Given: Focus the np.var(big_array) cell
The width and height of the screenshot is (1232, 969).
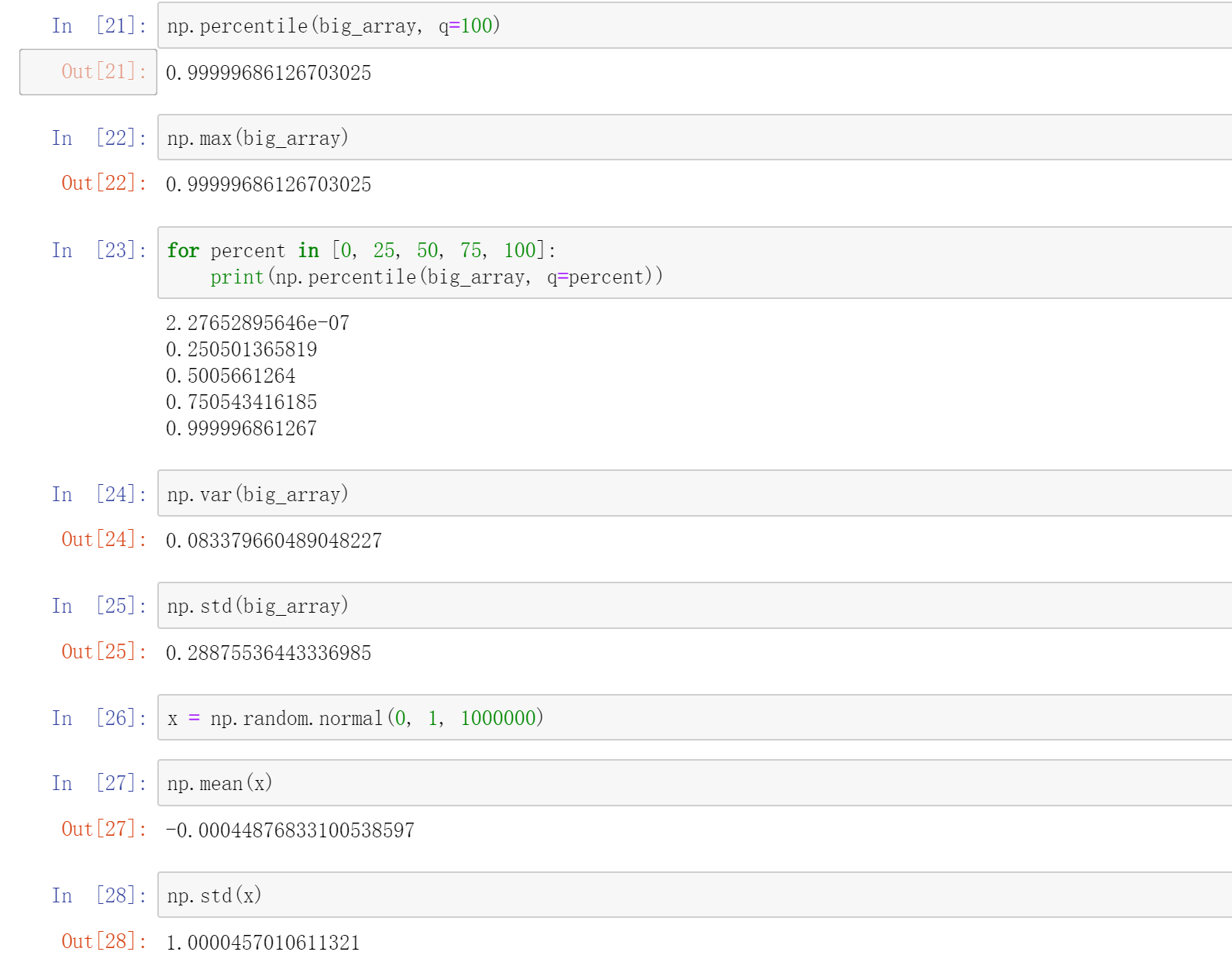Looking at the screenshot, I should 694,493.
